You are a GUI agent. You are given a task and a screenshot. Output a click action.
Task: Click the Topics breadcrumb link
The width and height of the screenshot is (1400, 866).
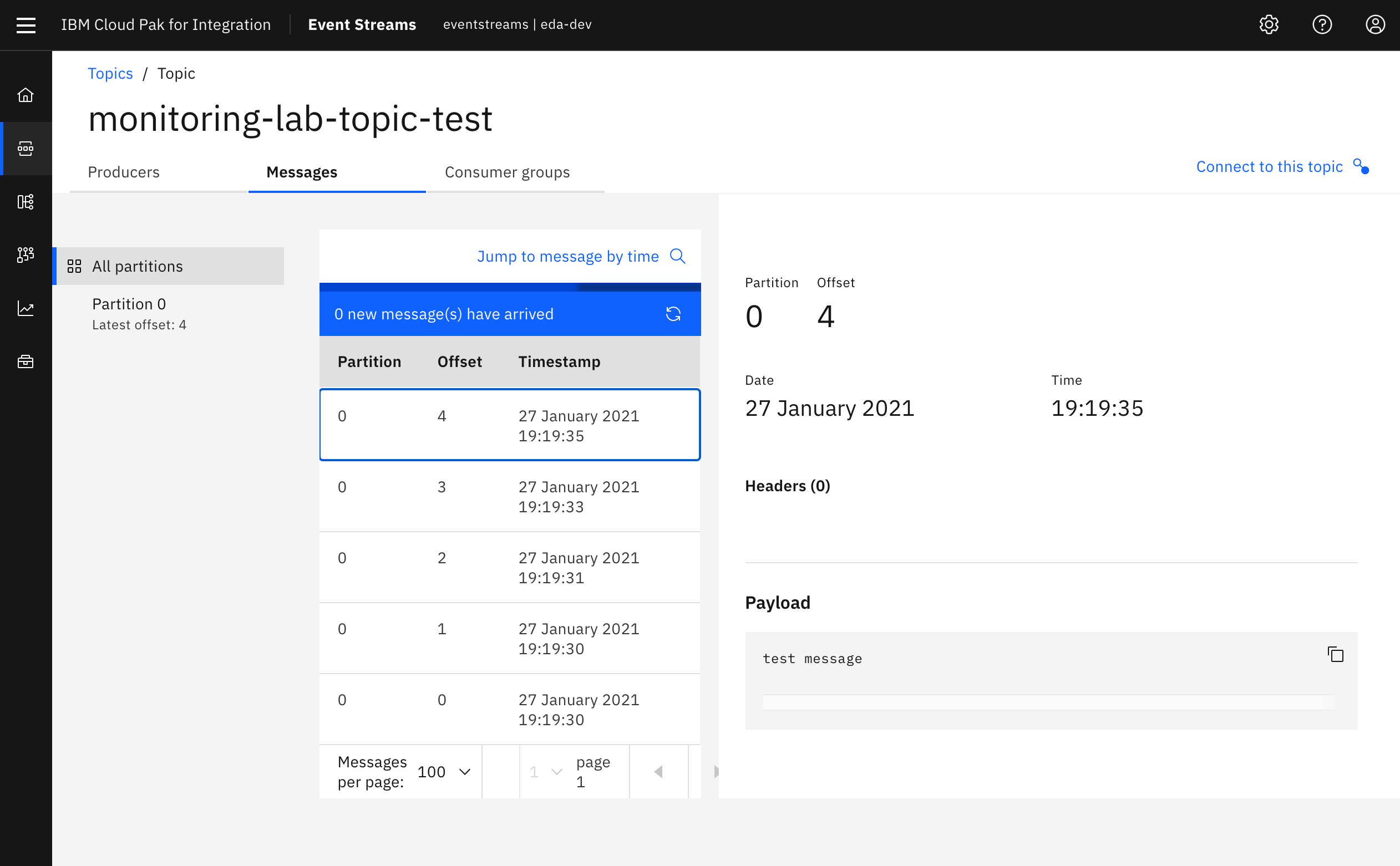pyautogui.click(x=110, y=73)
